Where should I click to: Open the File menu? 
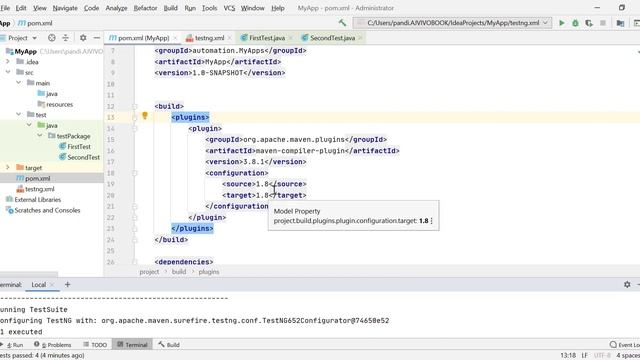tap(5, 8)
